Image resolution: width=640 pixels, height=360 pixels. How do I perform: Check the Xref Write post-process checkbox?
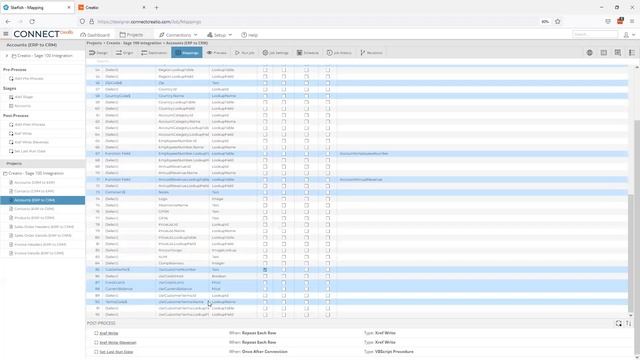point(96,333)
